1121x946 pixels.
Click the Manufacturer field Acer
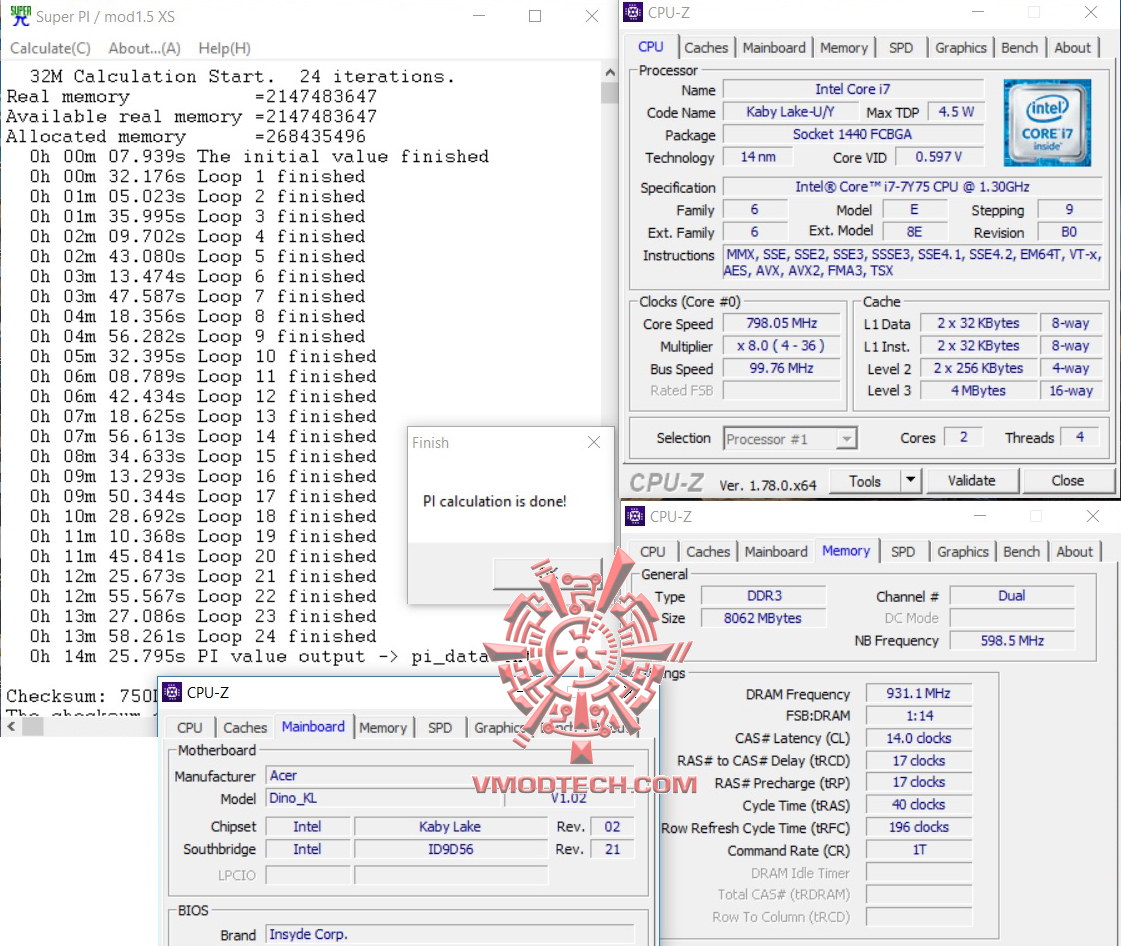pos(450,776)
